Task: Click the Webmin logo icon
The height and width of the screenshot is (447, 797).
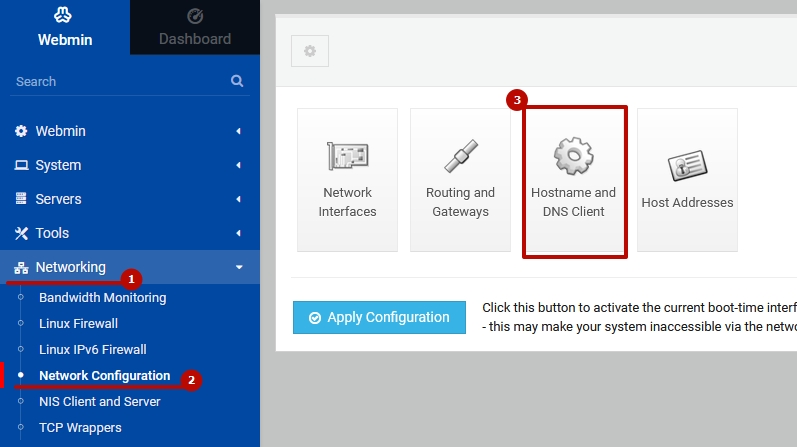Action: coord(63,15)
